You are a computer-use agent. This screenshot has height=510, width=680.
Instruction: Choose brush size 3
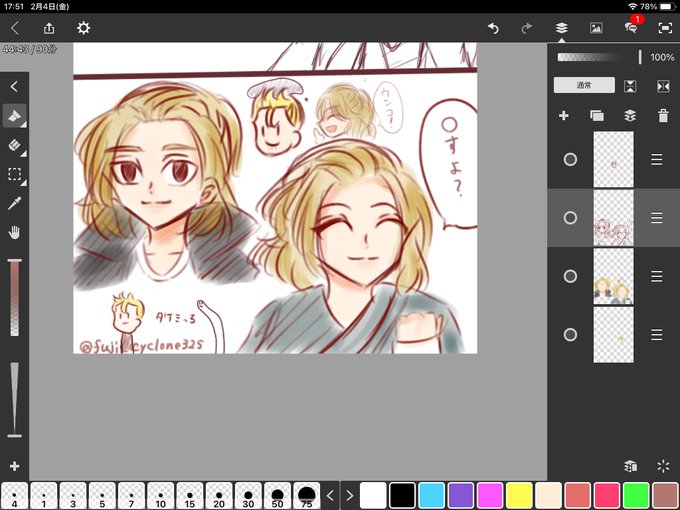[73, 496]
